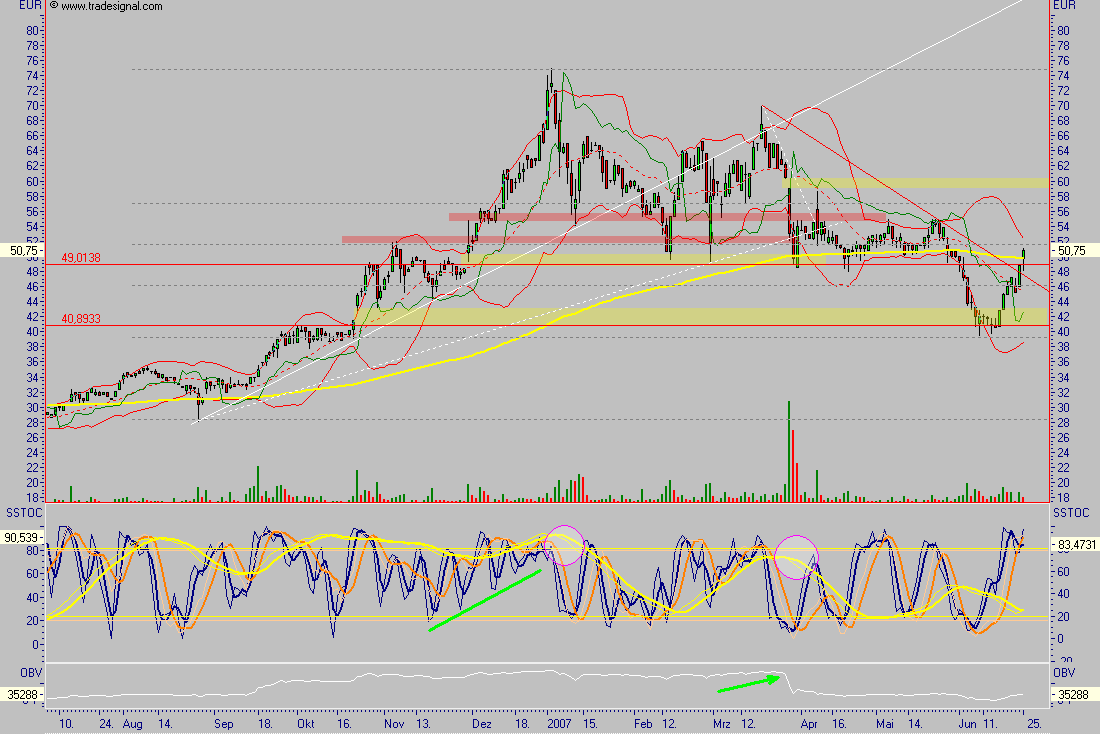The height and width of the screenshot is (734, 1100).
Task: Click the www.tradesignal.com watermark link
Action: [112, 7]
